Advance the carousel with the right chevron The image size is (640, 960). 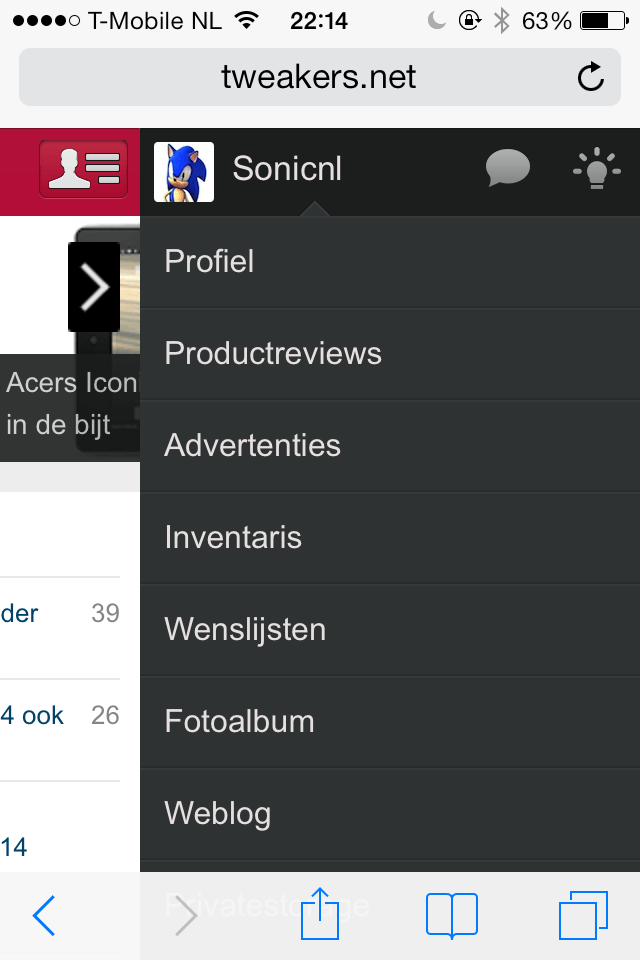click(94, 288)
